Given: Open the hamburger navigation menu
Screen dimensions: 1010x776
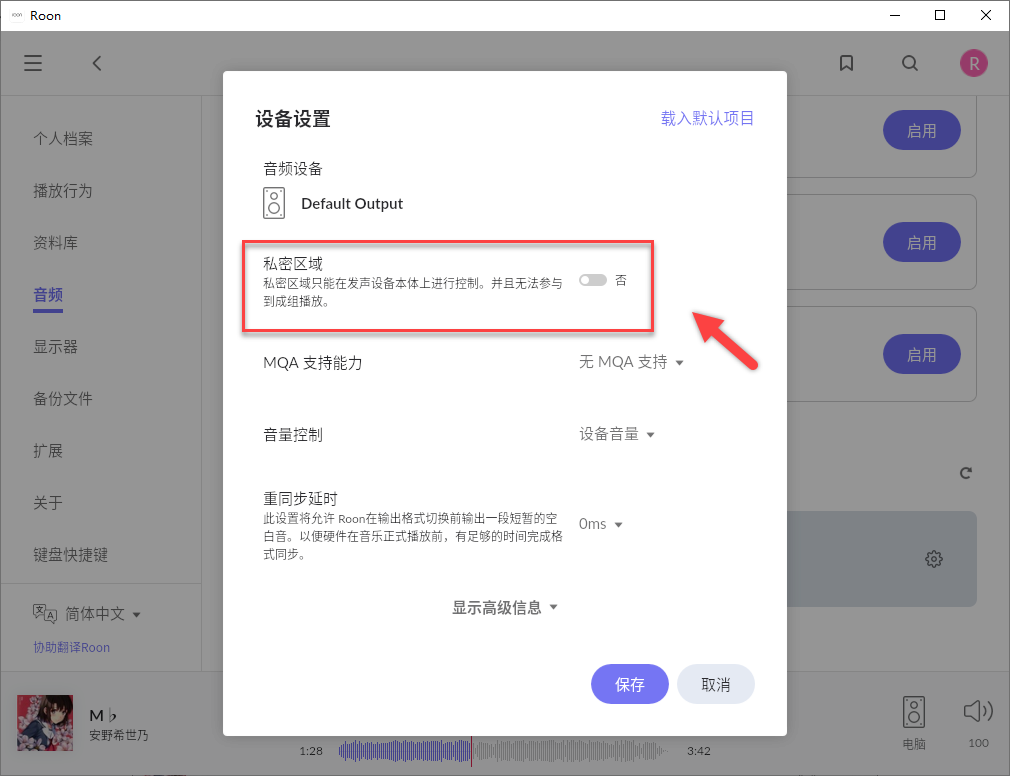Looking at the screenshot, I should [x=33, y=63].
